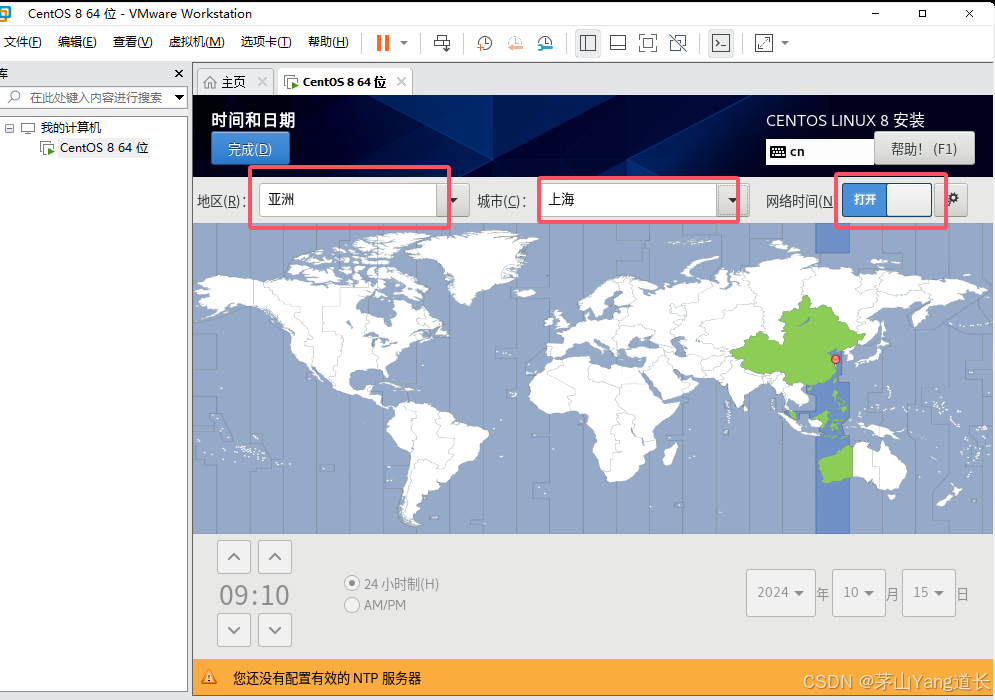Take a snapshot using the clock icon
The height and width of the screenshot is (700, 995).
[x=484, y=43]
